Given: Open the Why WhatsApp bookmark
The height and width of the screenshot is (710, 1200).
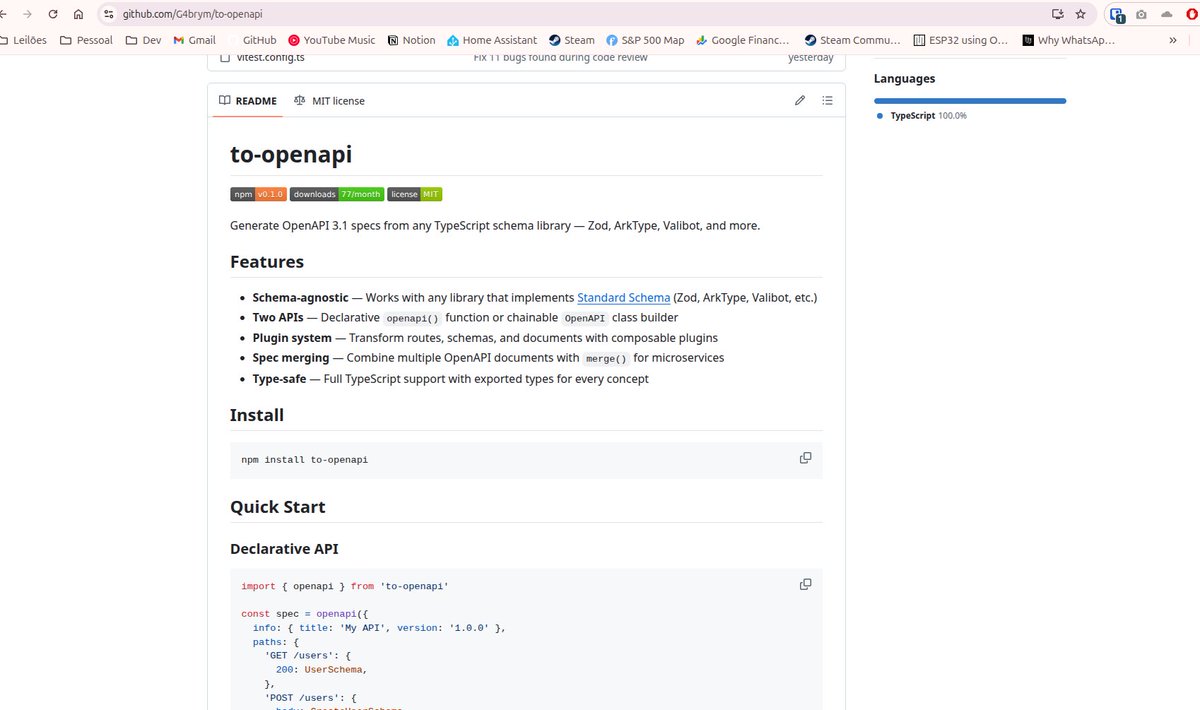Looking at the screenshot, I should (1068, 40).
